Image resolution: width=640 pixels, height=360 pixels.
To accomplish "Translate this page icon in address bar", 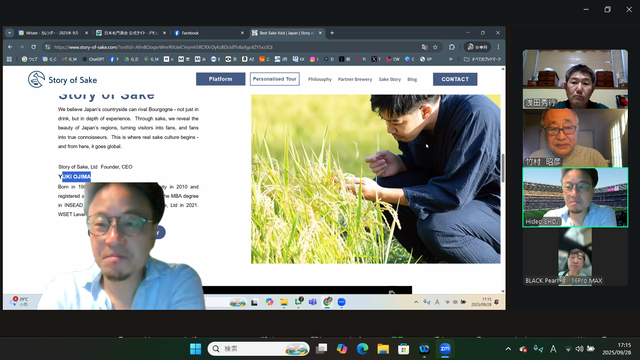I will pos(424,47).
